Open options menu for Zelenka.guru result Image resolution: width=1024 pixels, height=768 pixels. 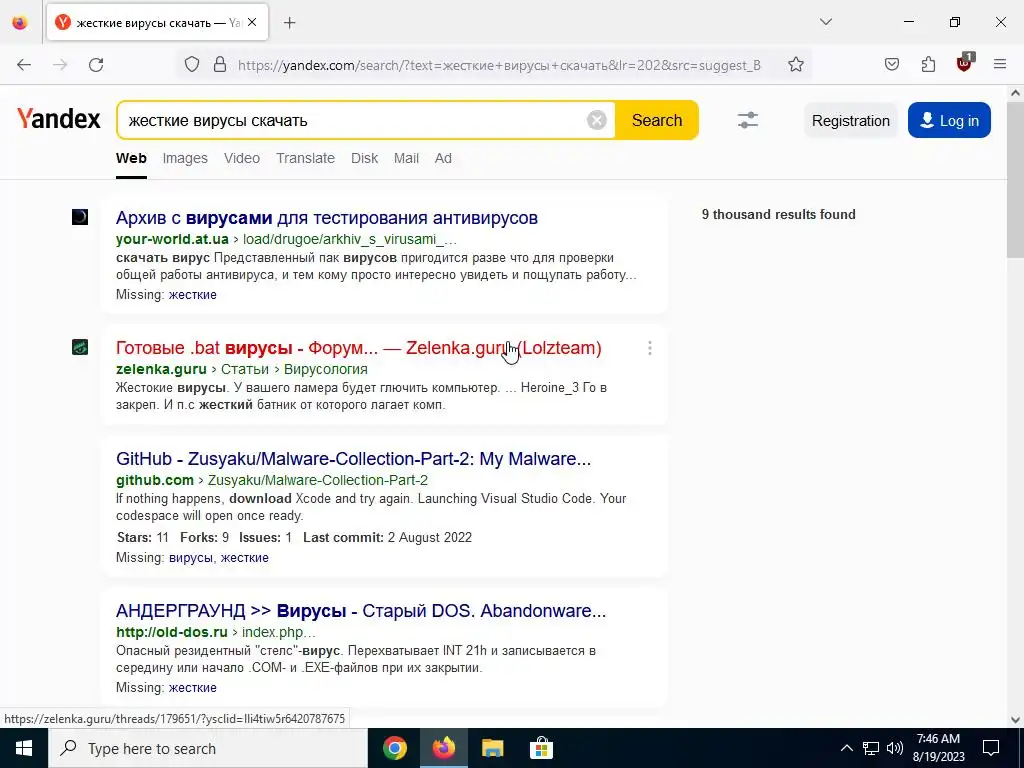(x=650, y=348)
